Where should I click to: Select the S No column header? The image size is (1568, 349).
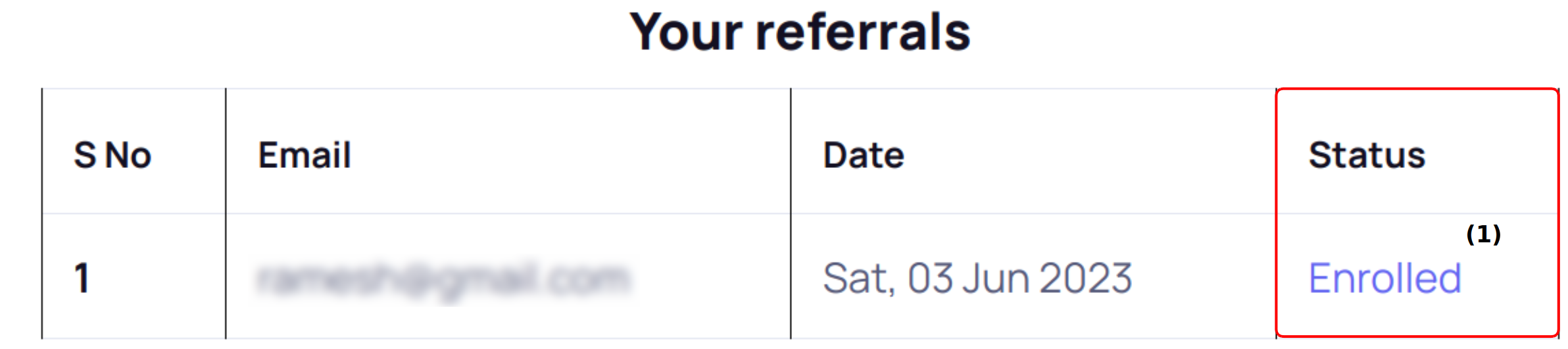[112, 155]
